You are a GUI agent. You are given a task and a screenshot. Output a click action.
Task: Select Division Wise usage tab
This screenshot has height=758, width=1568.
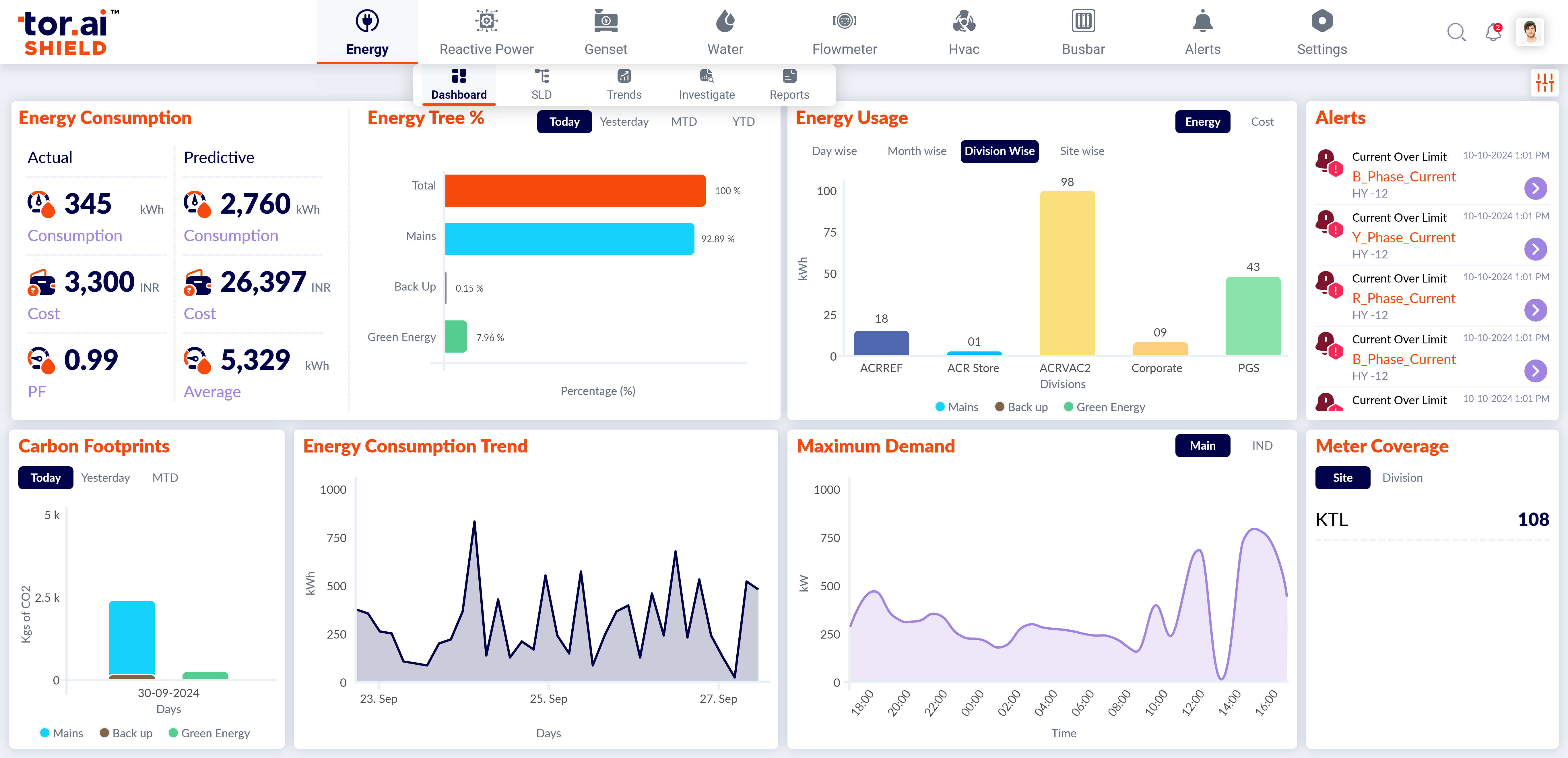[999, 151]
